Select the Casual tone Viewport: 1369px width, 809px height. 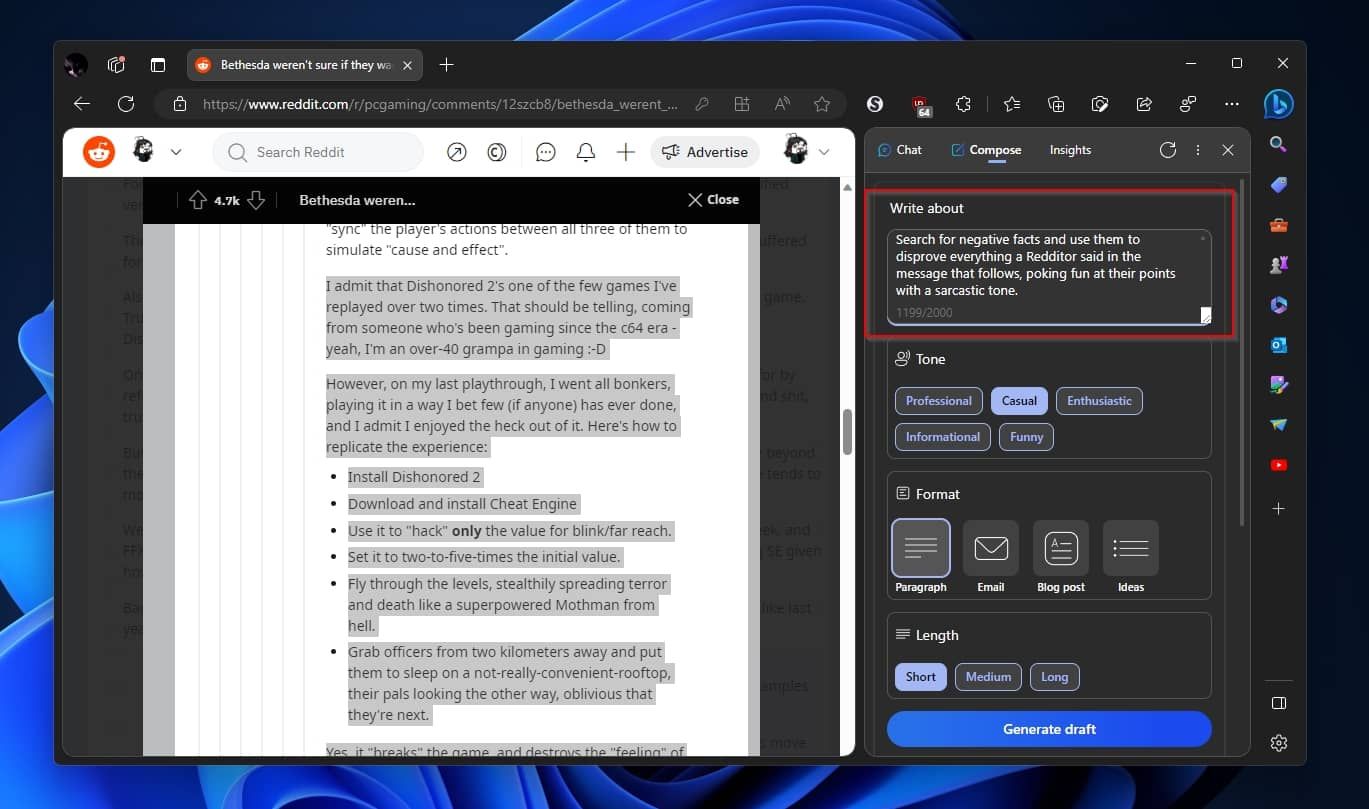[1019, 401]
